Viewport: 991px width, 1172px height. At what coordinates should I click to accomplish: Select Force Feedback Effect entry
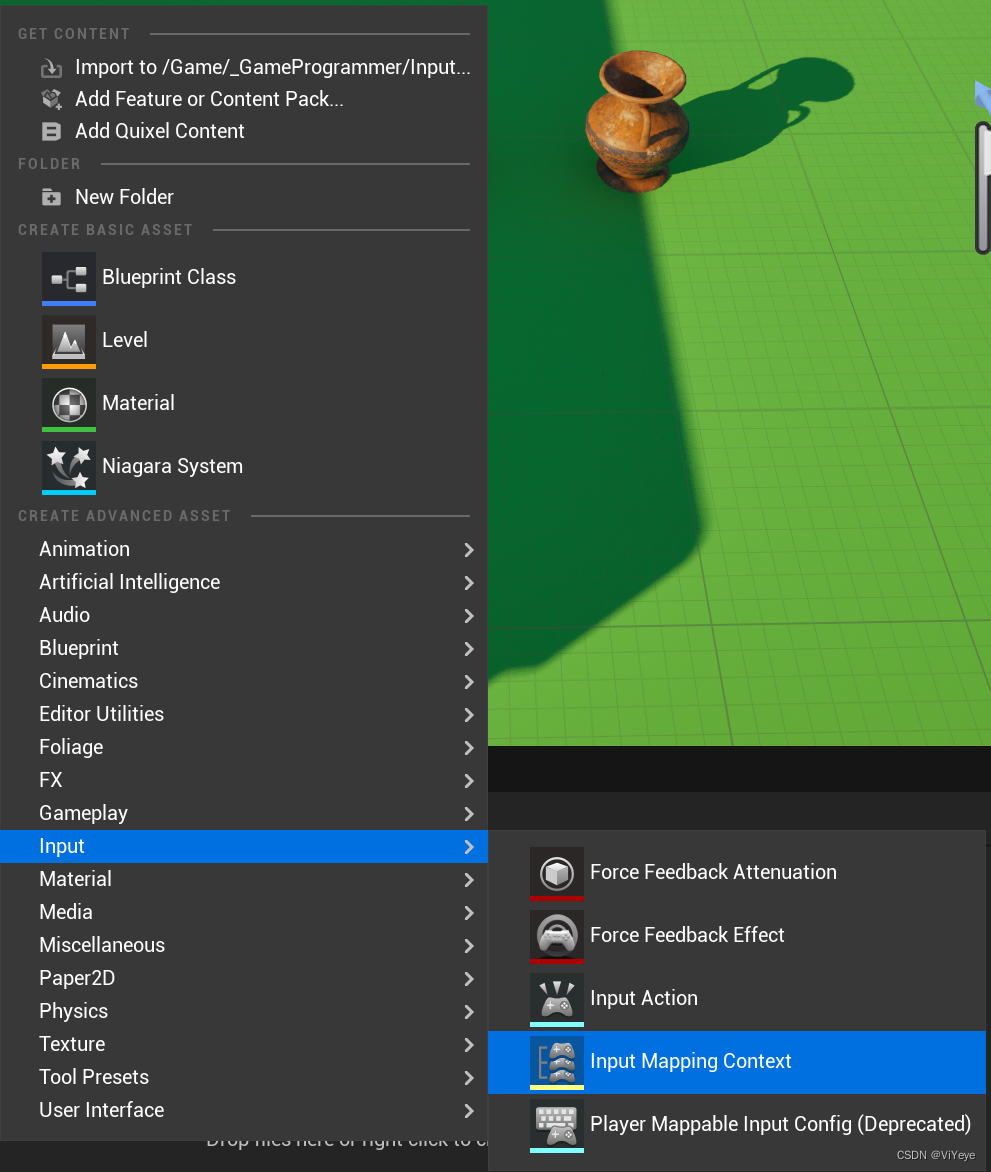pos(737,936)
